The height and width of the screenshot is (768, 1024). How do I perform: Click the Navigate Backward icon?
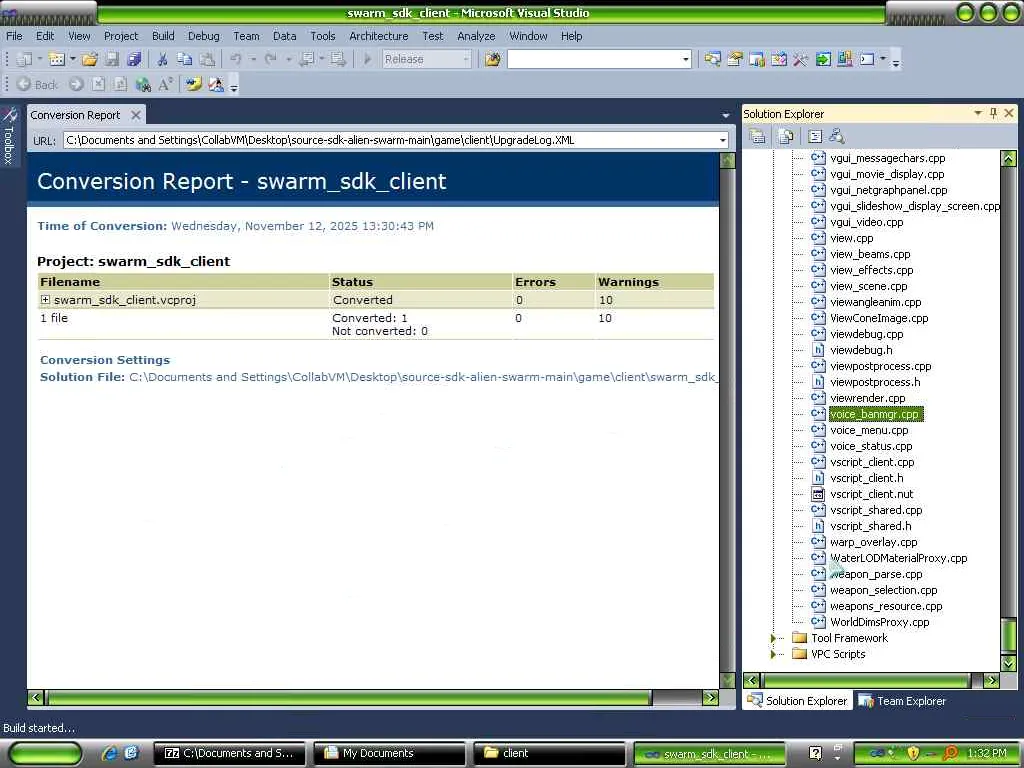306,59
